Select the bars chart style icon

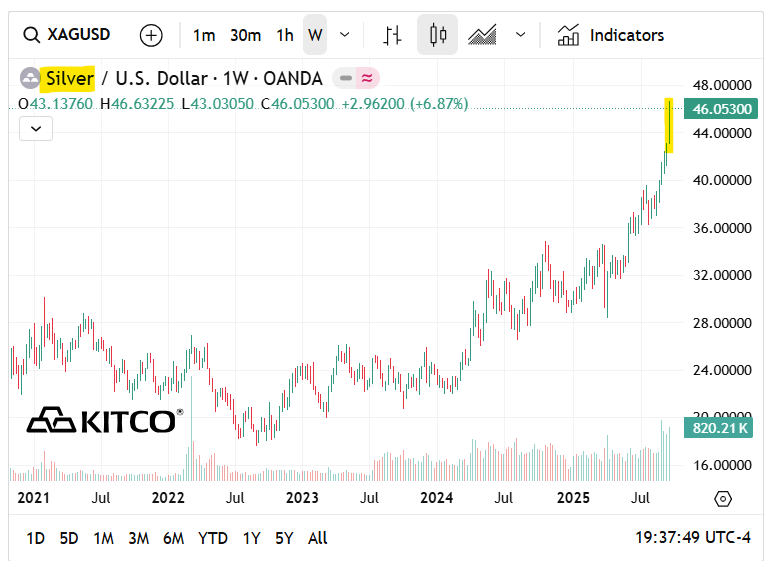coord(393,35)
